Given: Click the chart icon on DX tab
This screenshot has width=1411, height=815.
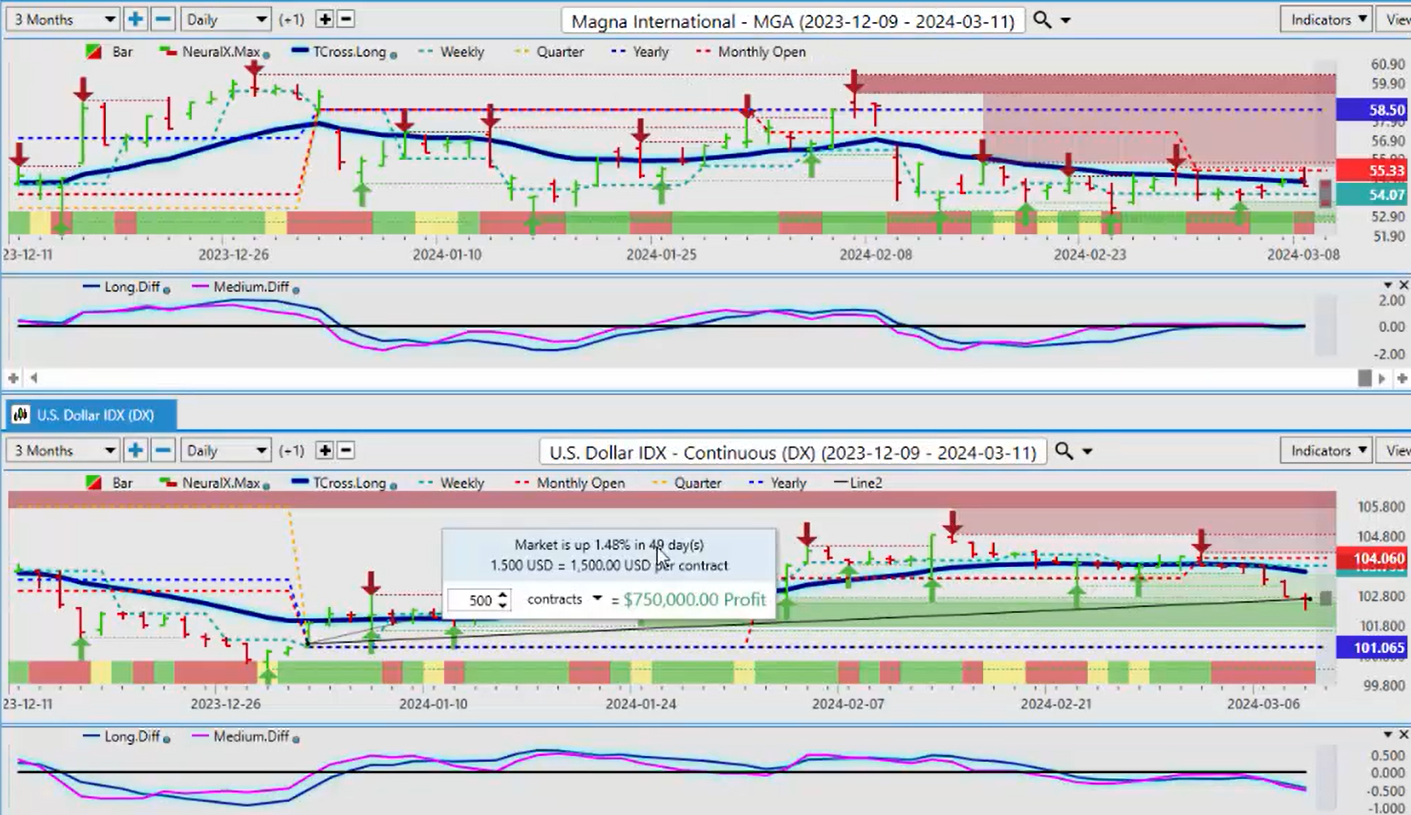Looking at the screenshot, I should click(x=21, y=414).
